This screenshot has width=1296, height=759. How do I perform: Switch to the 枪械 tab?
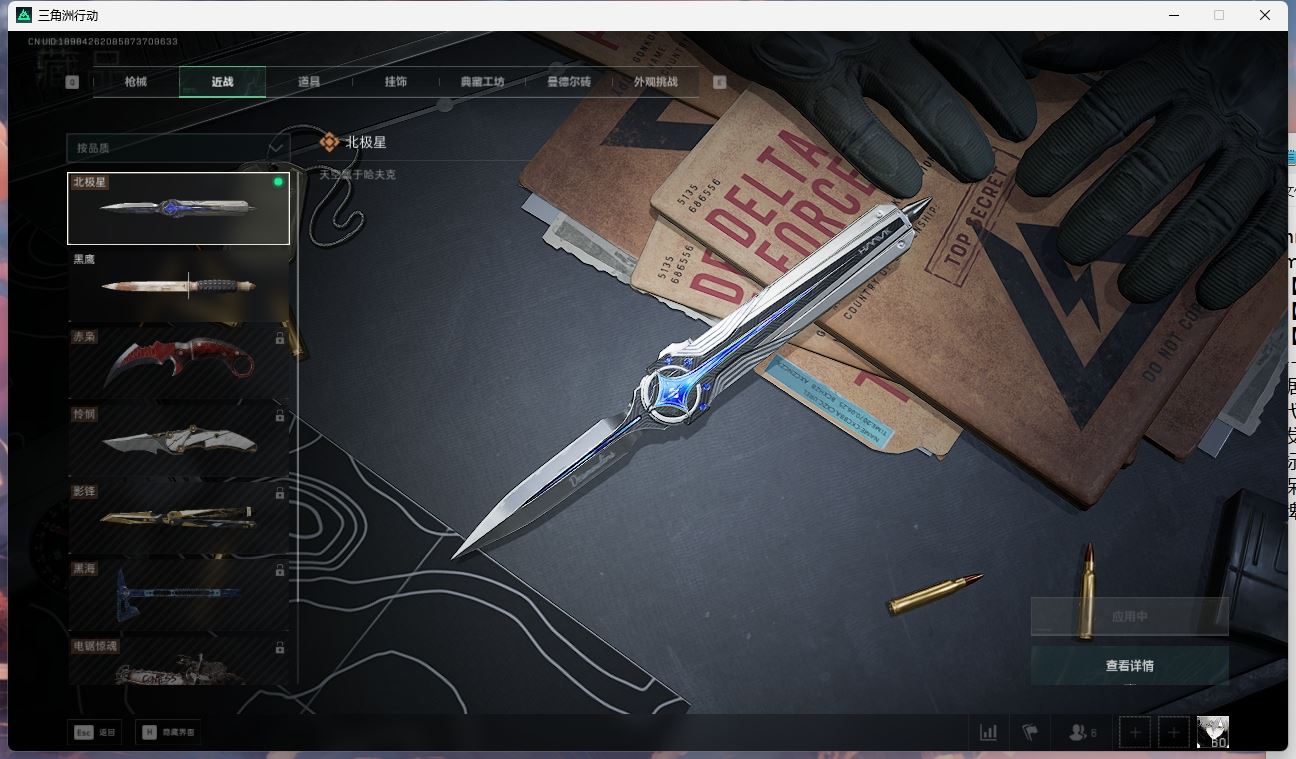pyautogui.click(x=136, y=82)
